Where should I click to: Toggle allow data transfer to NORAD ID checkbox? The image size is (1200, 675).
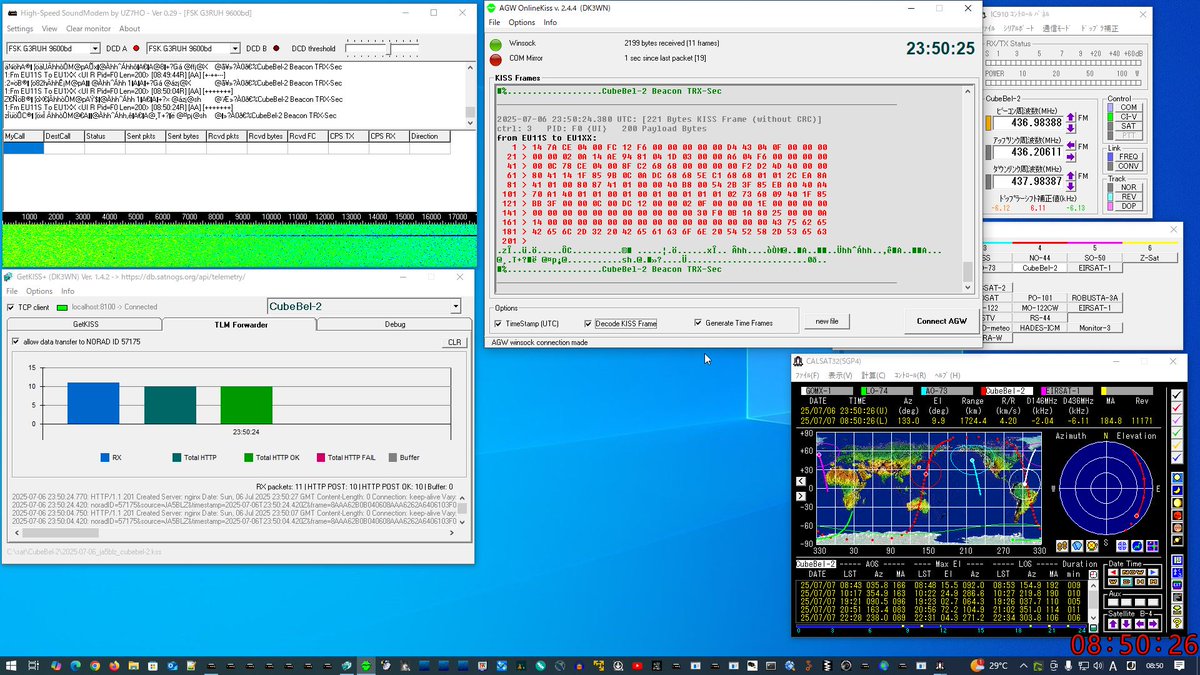point(15,342)
